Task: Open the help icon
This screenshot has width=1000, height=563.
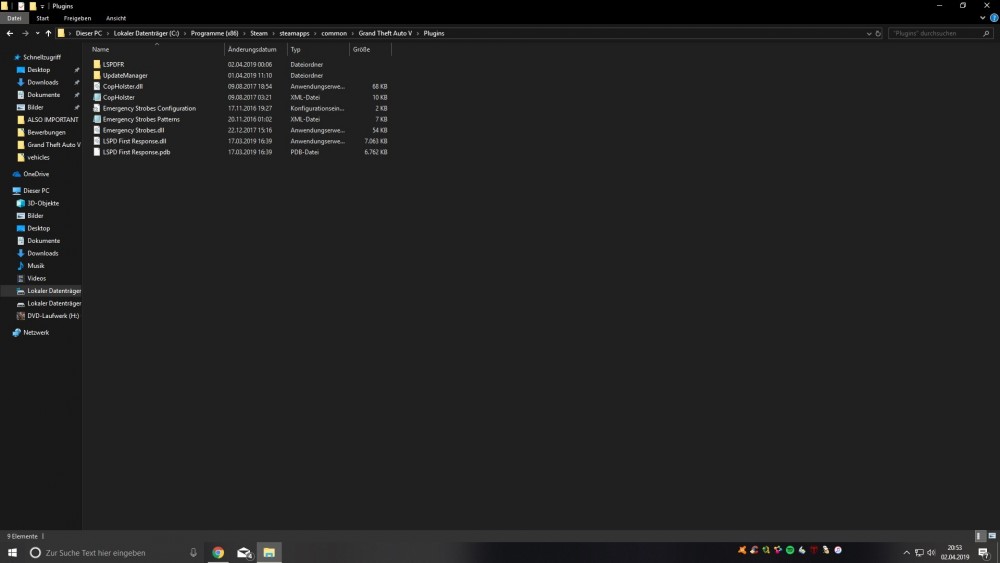Action: (994, 18)
